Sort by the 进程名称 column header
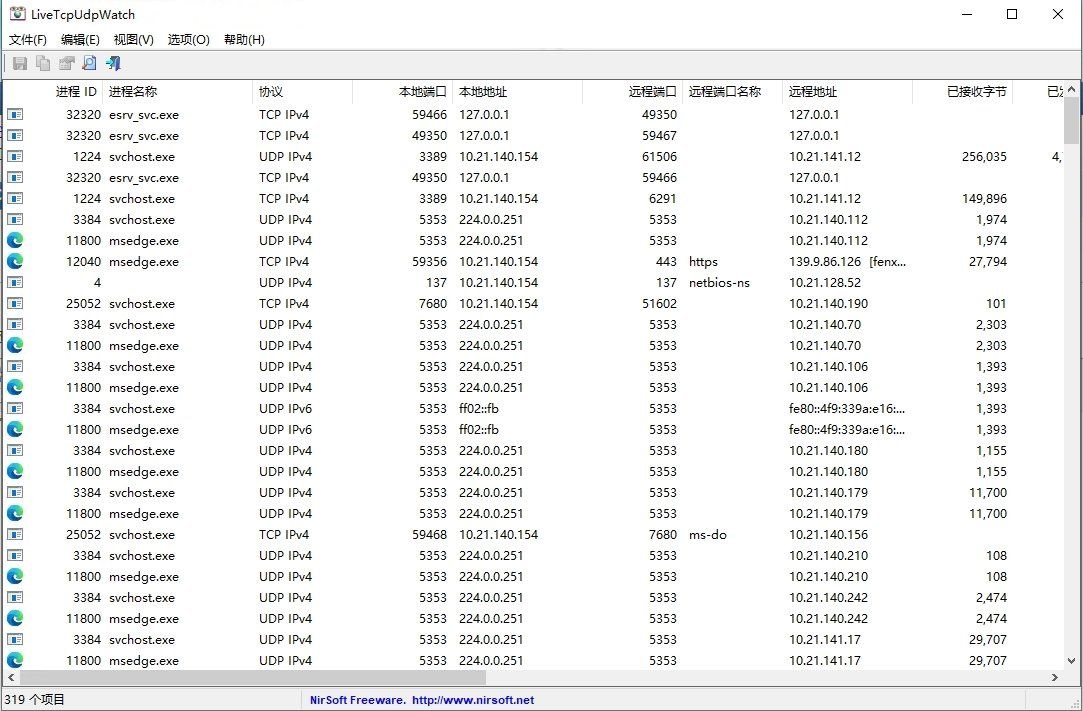This screenshot has width=1083, height=711. tap(133, 92)
